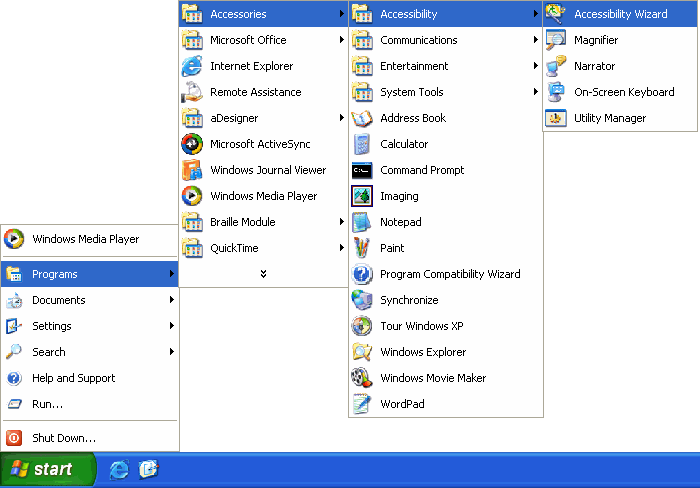Click the Shut Down... label
Screen dimensions: 700x488
(x=64, y=438)
